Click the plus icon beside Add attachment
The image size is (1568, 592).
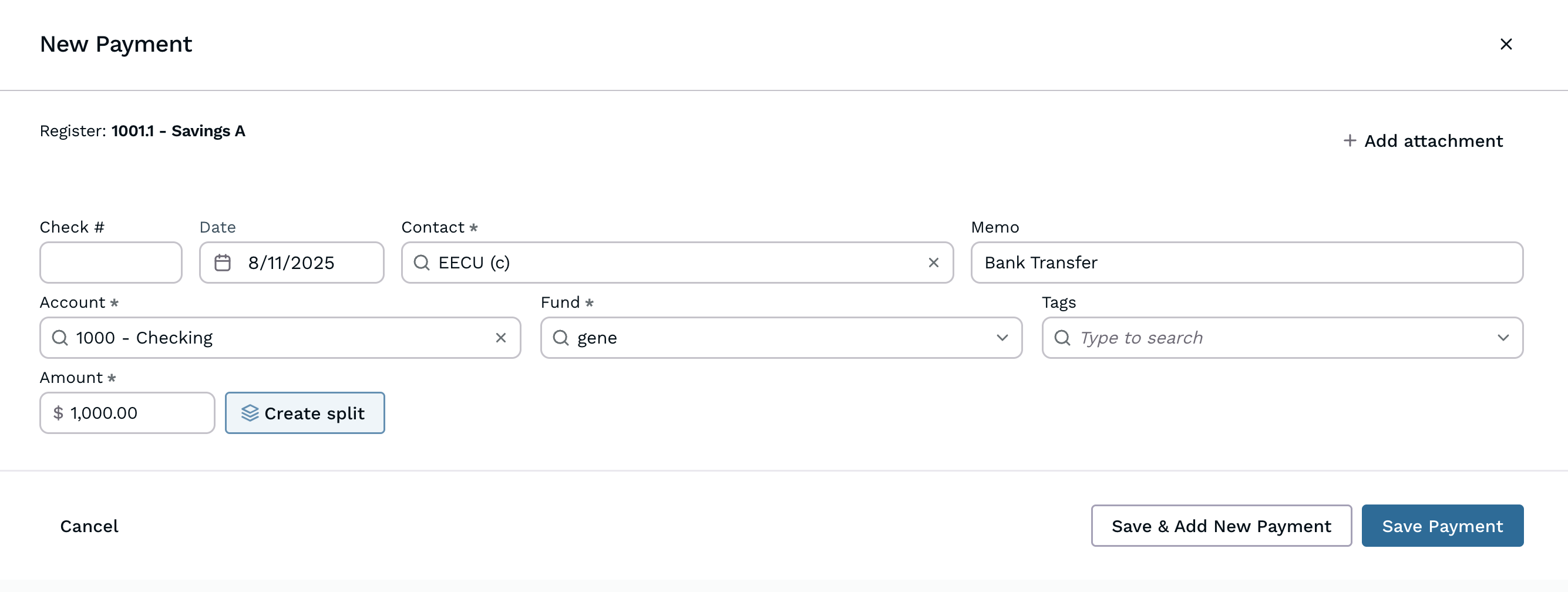[1350, 140]
